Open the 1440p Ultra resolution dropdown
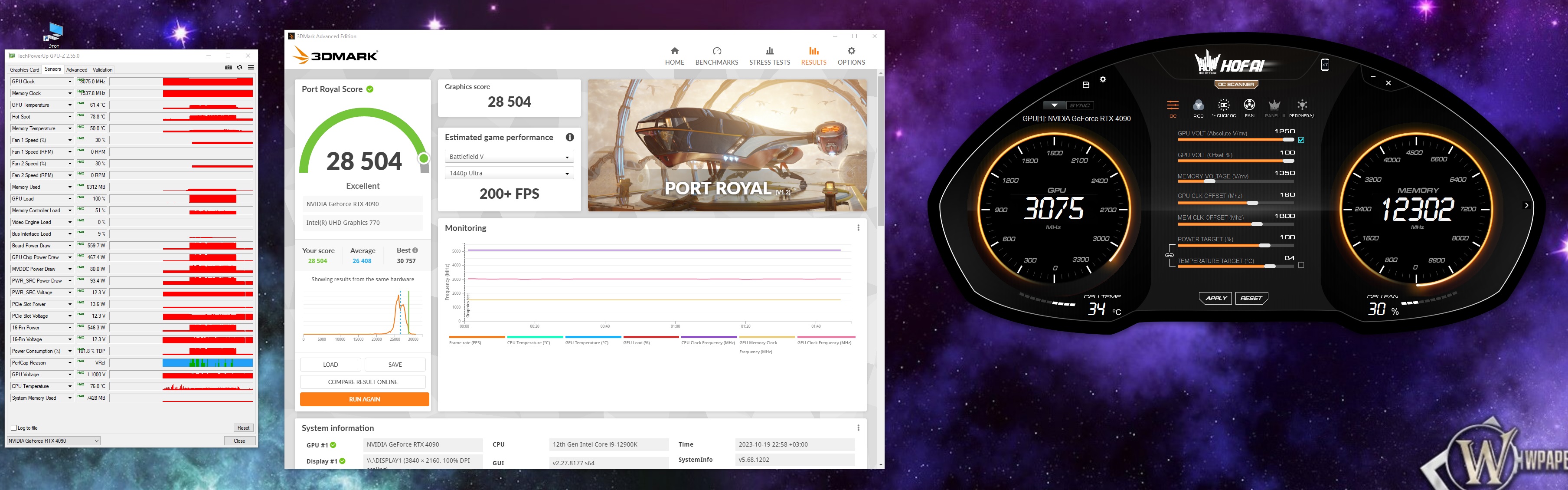 coord(508,174)
